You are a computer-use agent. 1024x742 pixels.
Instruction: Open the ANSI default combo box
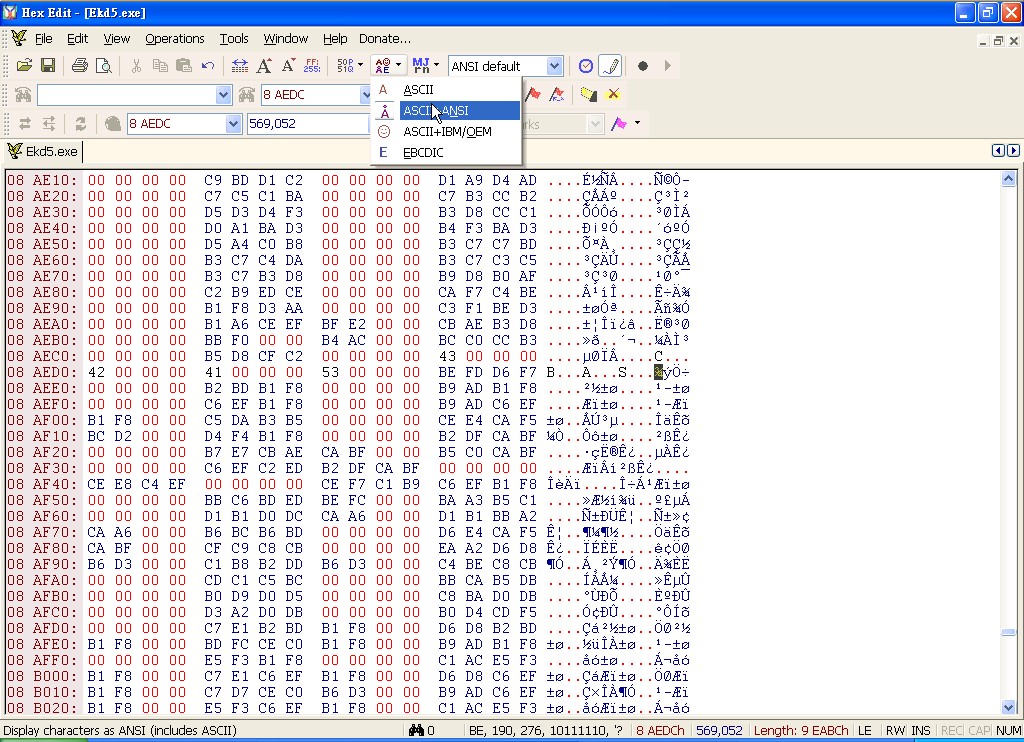point(554,66)
